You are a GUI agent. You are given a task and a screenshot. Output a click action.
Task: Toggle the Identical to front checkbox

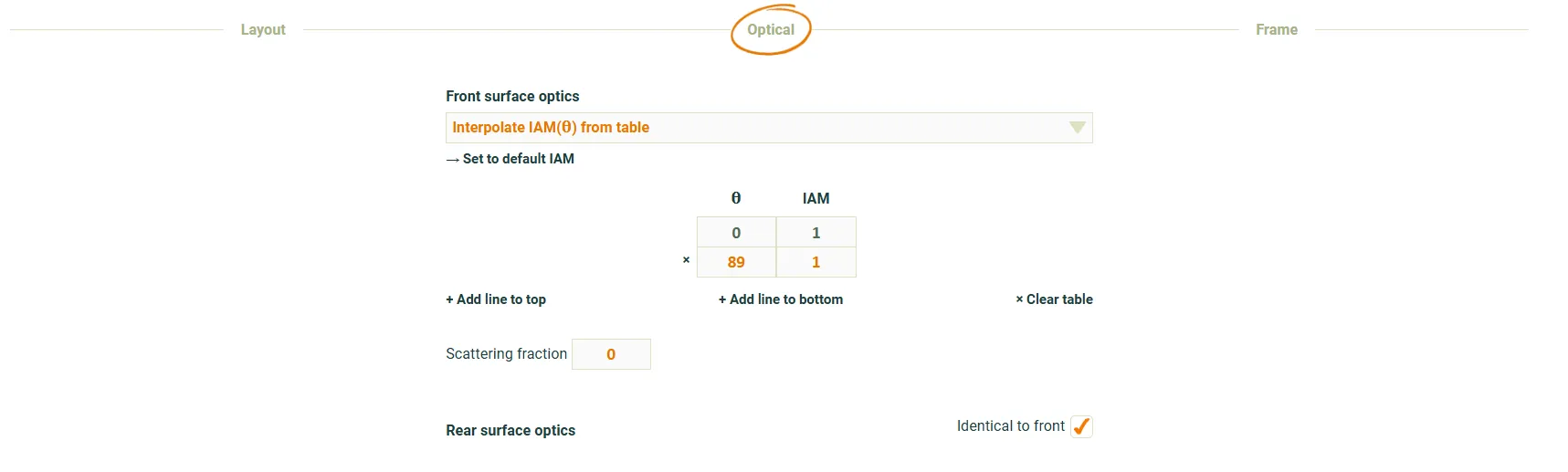pyautogui.click(x=1081, y=426)
